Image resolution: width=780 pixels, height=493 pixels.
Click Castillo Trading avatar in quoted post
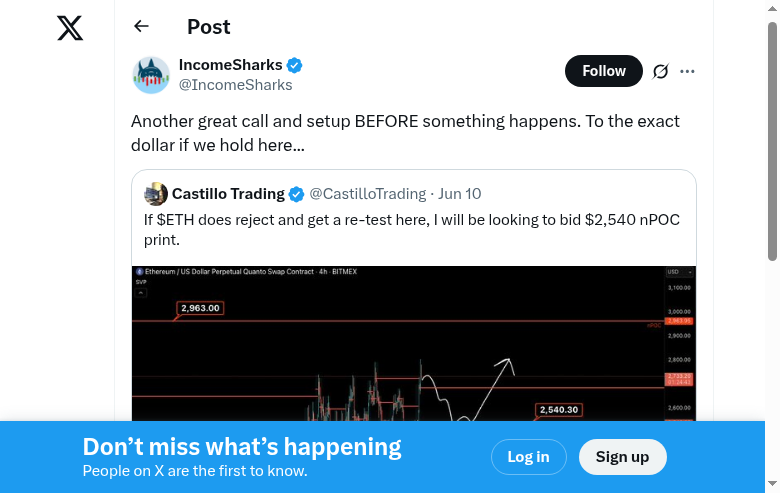coord(156,194)
